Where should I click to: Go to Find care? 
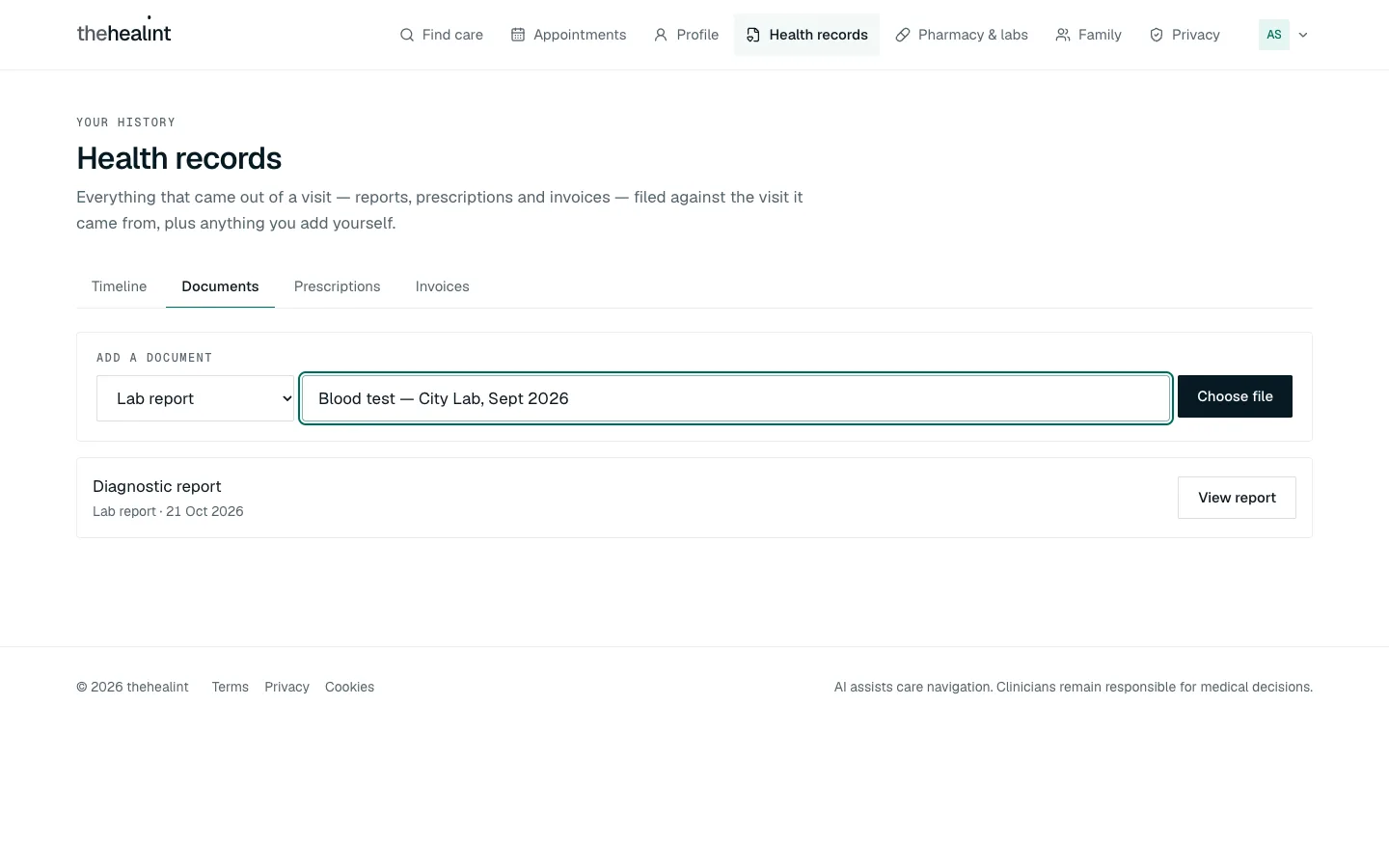tap(442, 35)
